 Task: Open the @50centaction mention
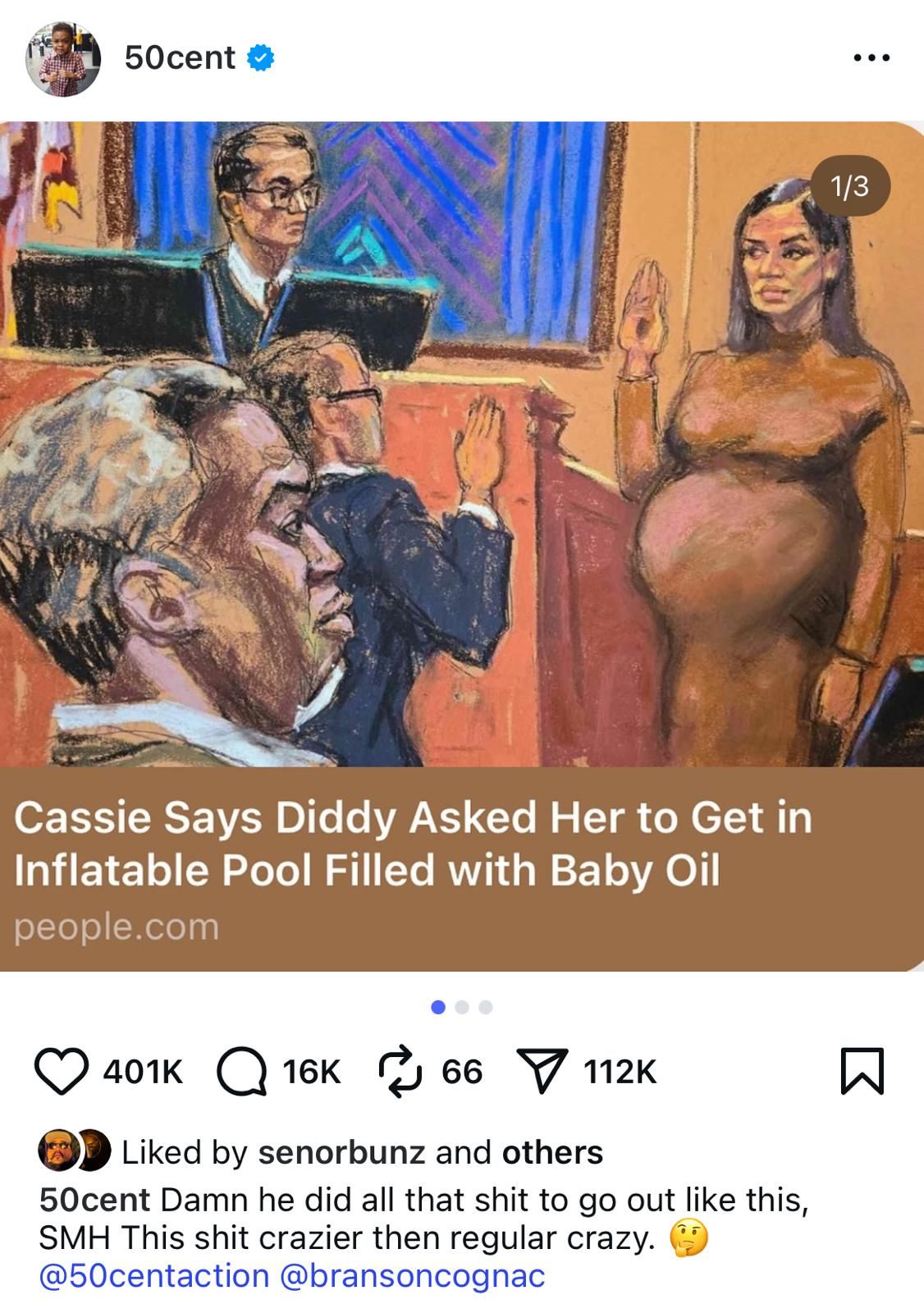coord(154,1276)
